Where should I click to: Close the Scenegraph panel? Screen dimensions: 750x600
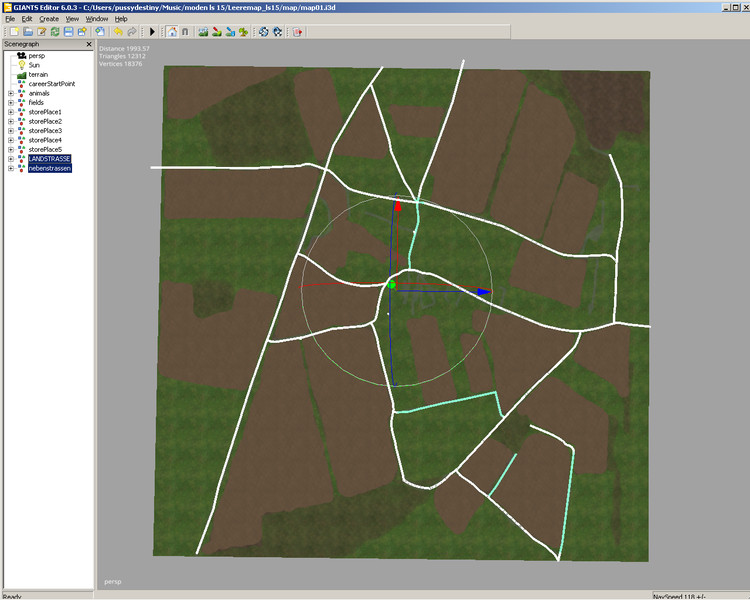[x=89, y=45]
